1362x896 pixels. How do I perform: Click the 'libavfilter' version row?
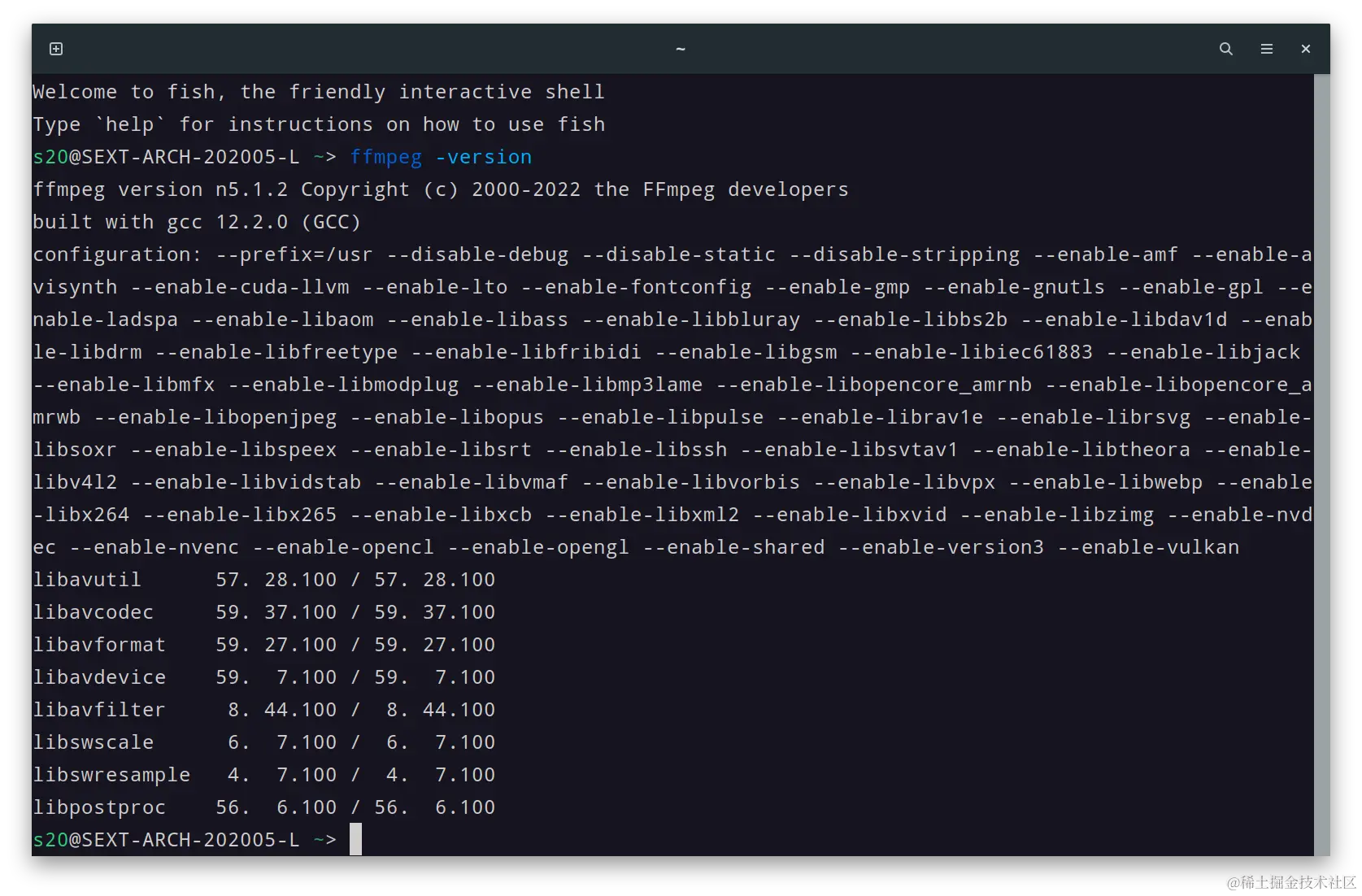click(x=263, y=710)
